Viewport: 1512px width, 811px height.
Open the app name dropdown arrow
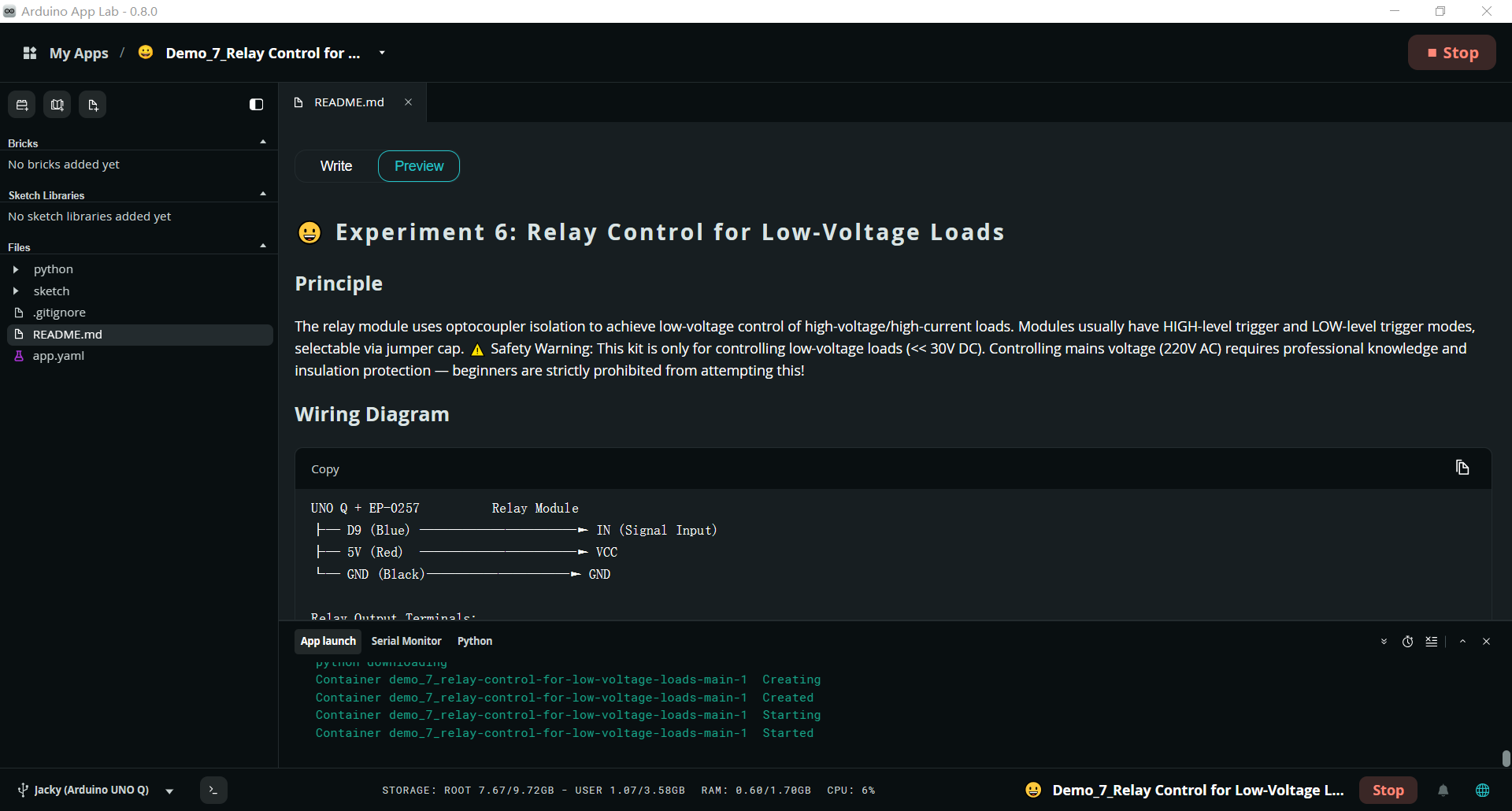(382, 53)
